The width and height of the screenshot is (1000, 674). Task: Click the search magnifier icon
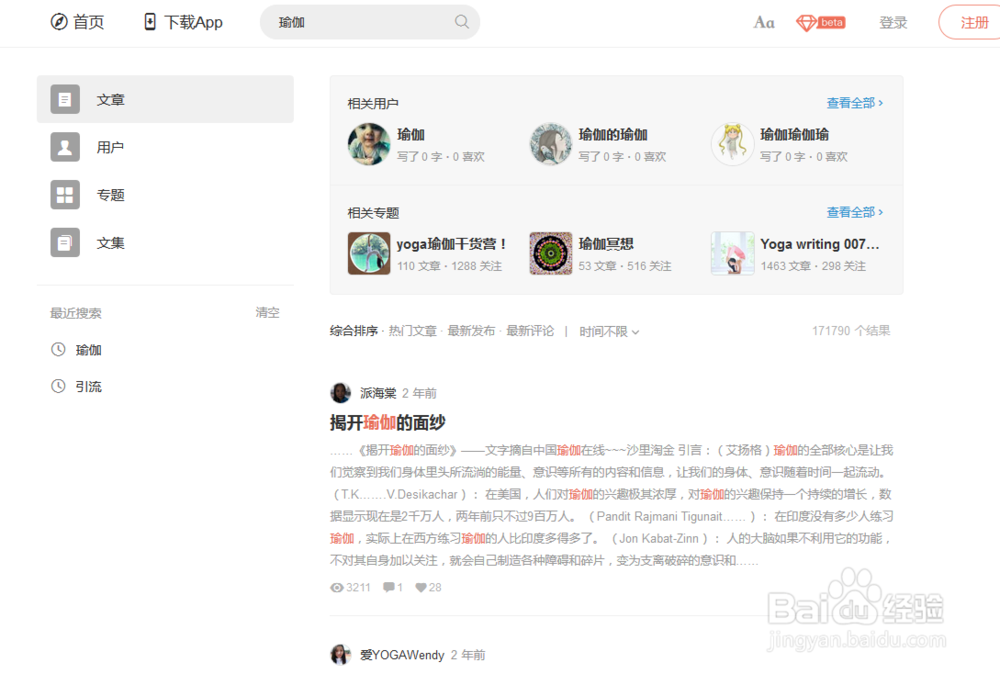[x=461, y=21]
